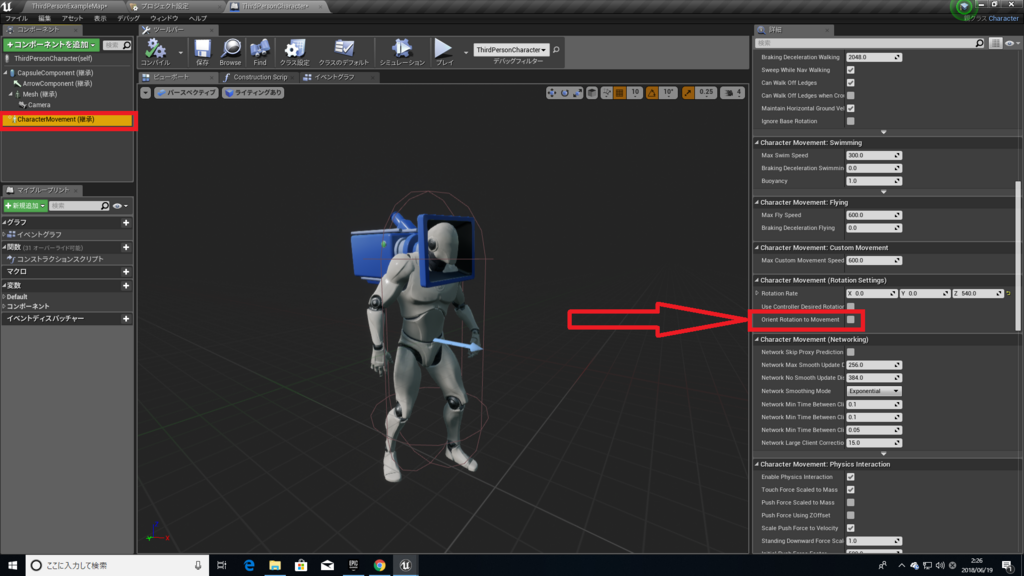Toggle Sweep While Nav Walking checkbox

(850, 70)
